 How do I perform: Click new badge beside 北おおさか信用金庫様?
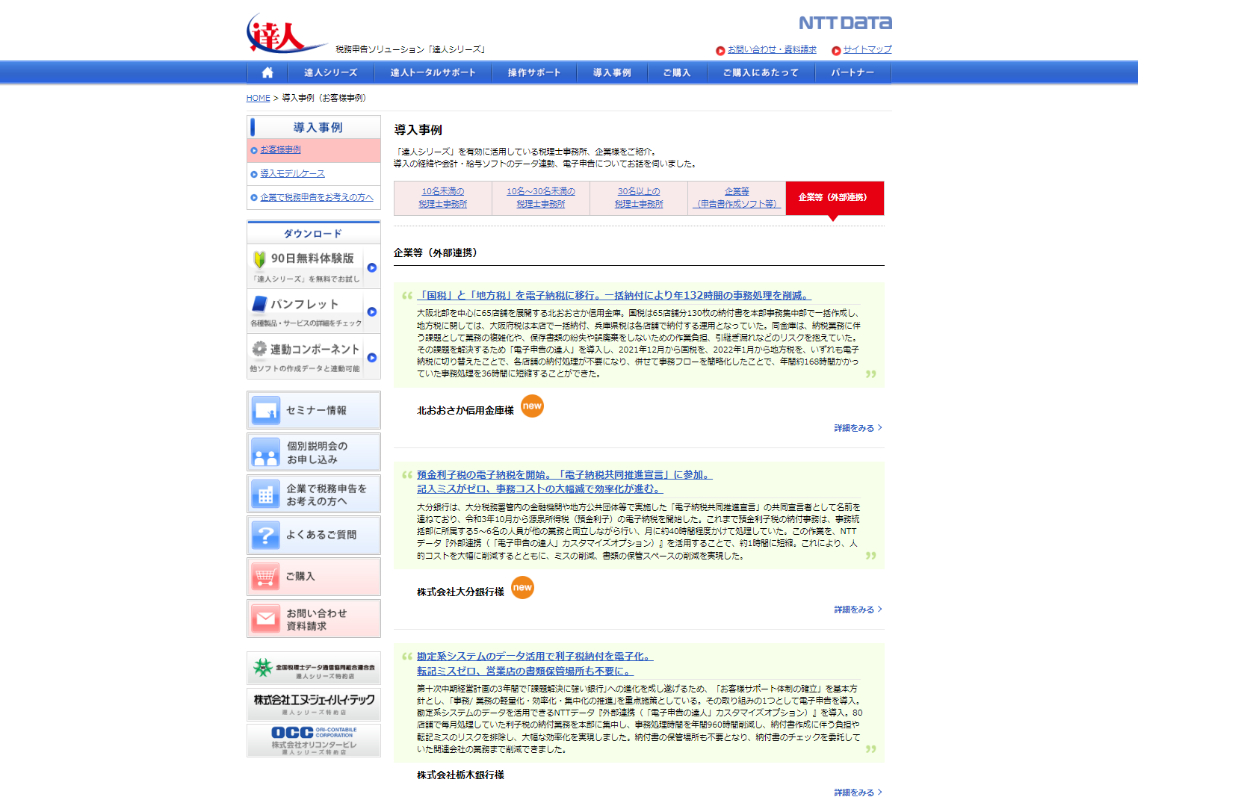pos(533,406)
